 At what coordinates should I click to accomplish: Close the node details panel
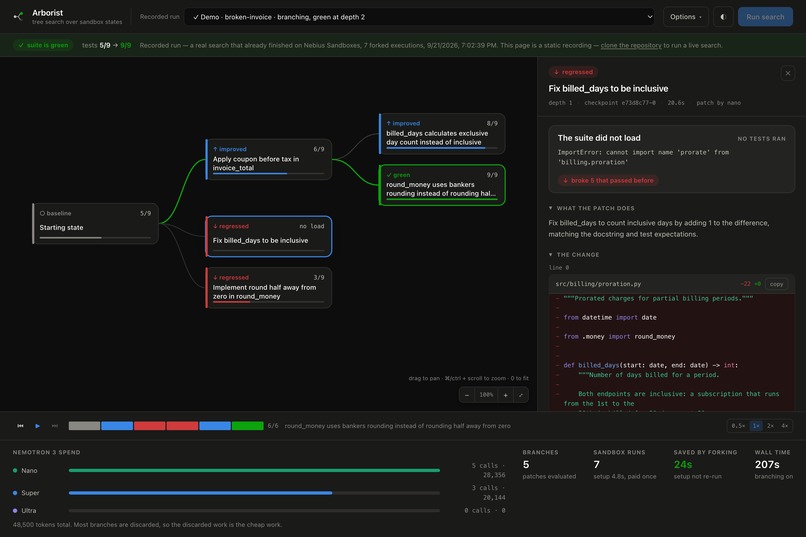tap(787, 73)
